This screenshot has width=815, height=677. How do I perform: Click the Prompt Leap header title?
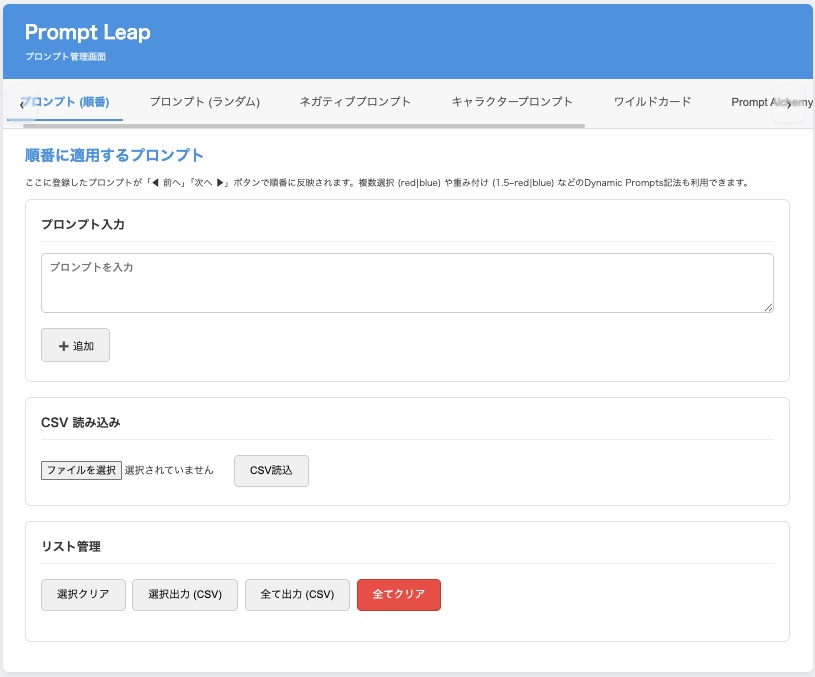pyautogui.click(x=88, y=32)
